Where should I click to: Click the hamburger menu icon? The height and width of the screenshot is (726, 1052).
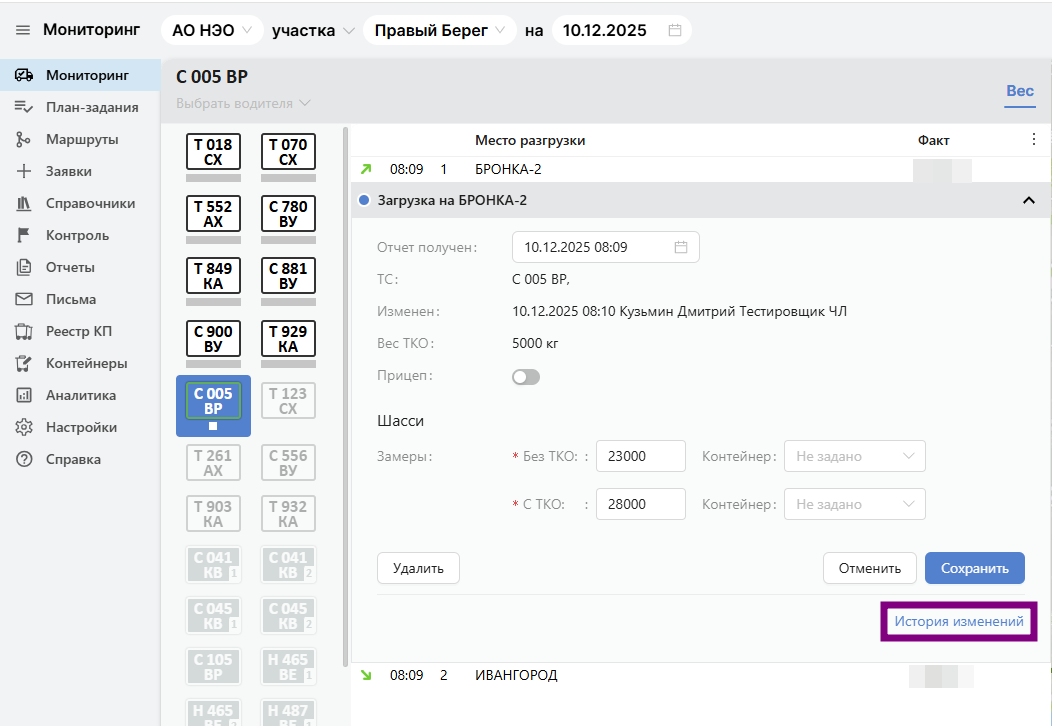(x=22, y=30)
